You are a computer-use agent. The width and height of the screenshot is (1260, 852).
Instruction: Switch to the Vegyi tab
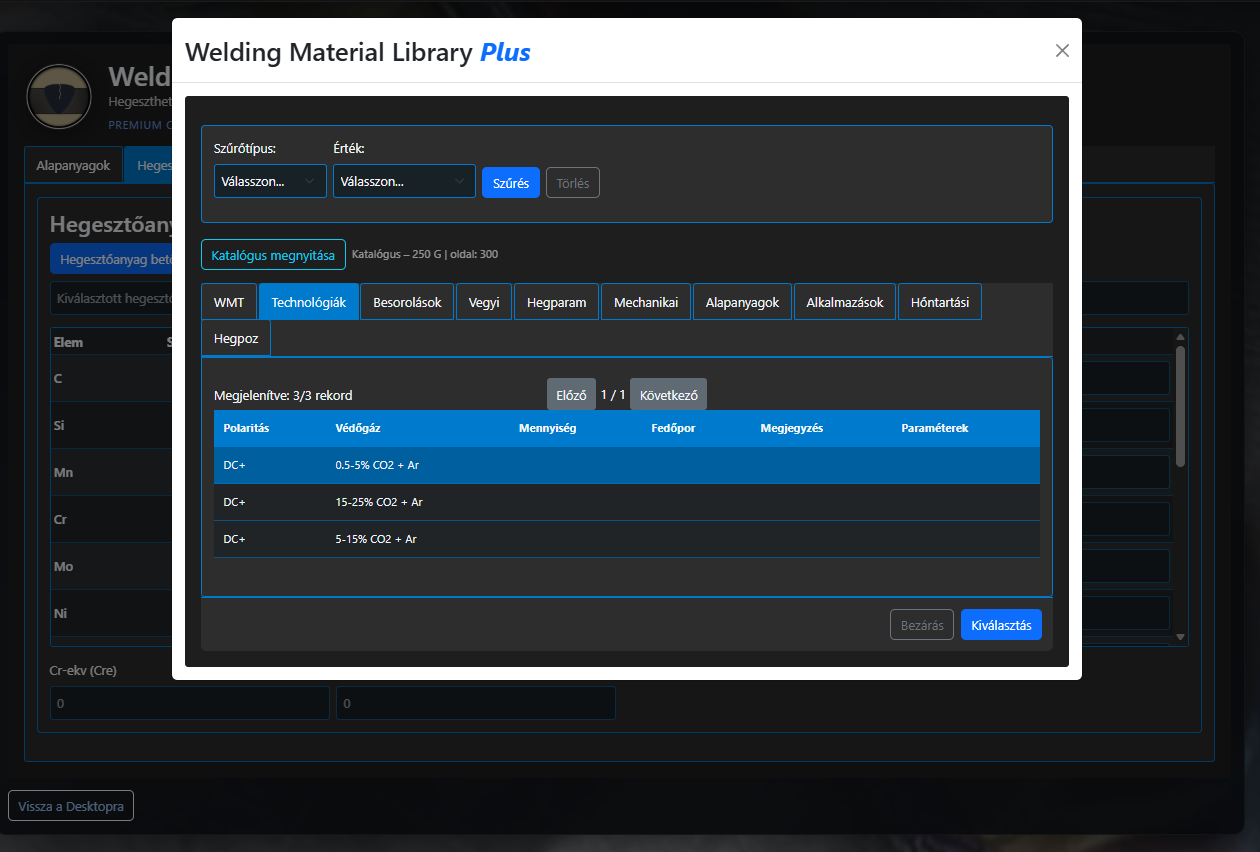(x=484, y=302)
